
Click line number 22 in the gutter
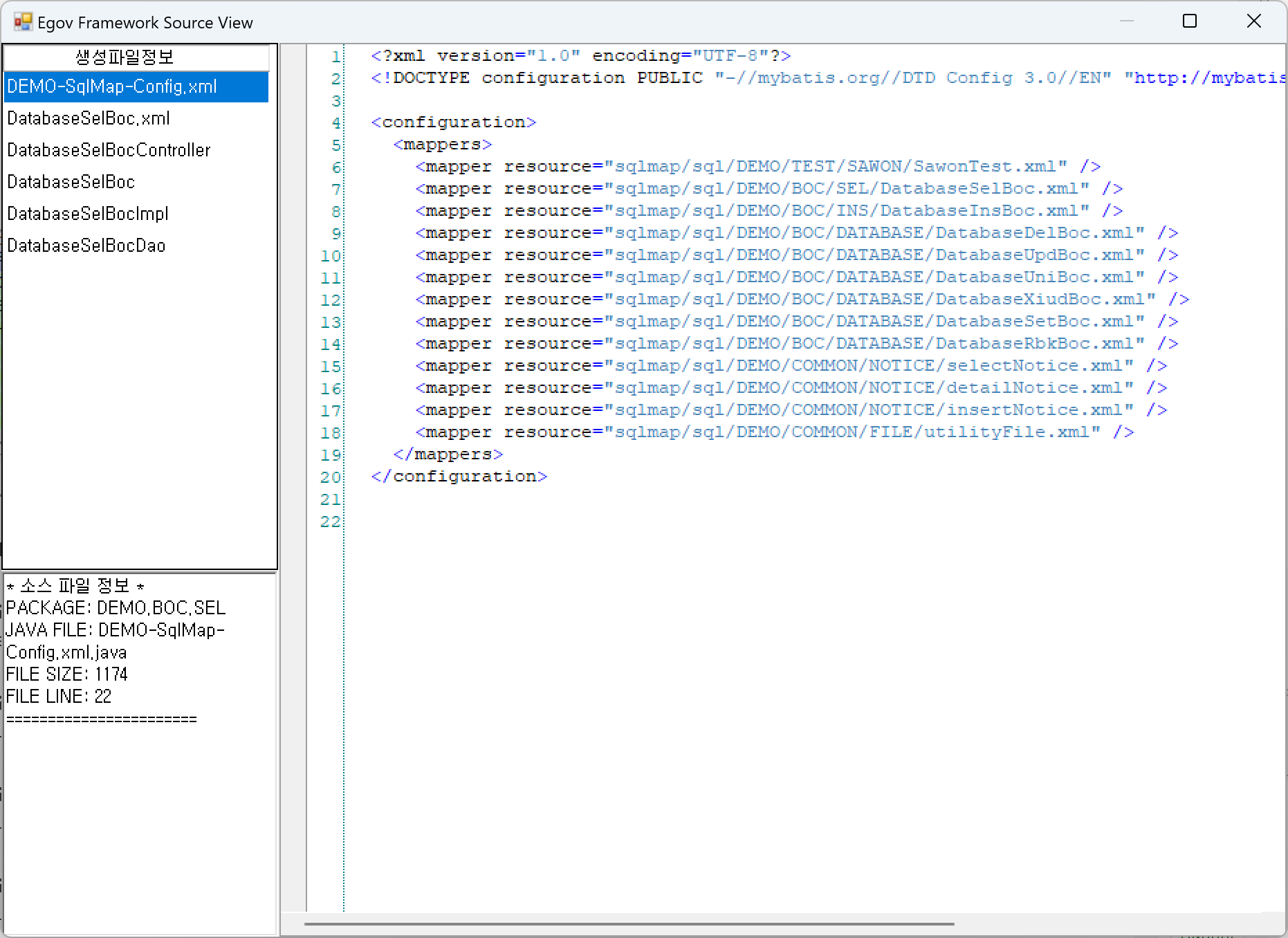(x=331, y=522)
